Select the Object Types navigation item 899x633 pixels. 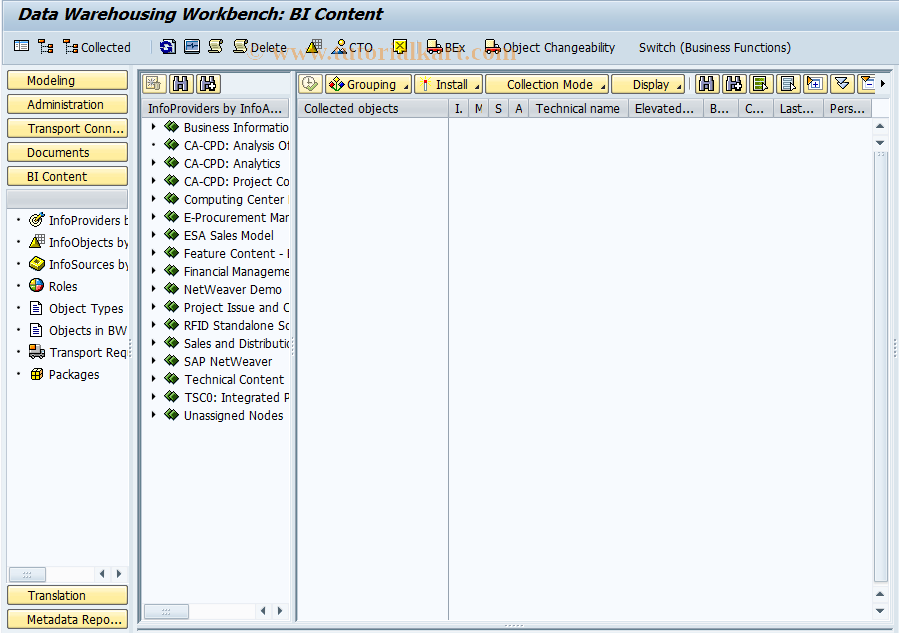pyautogui.click(x=76, y=308)
